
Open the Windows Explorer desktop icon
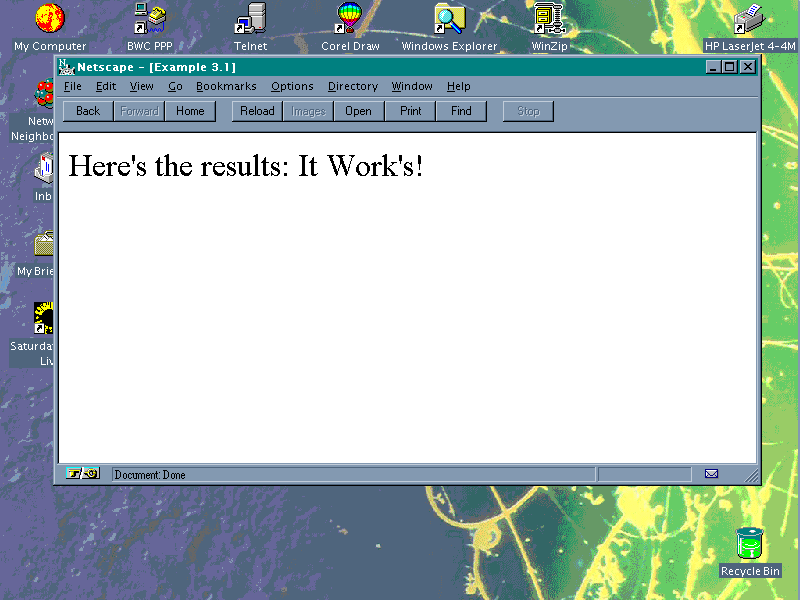coord(449,18)
